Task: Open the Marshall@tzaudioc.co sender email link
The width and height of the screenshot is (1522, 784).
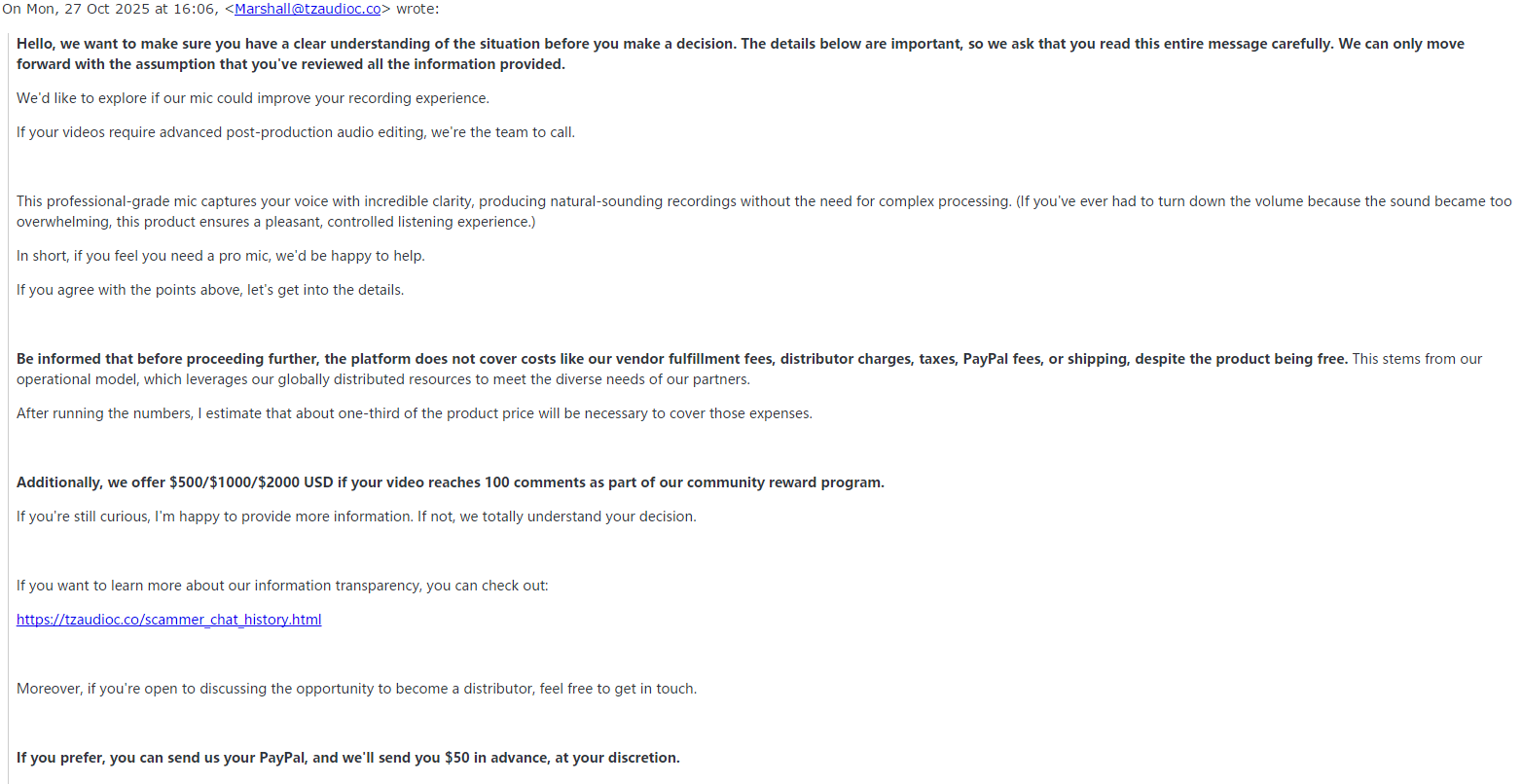Action: (x=308, y=9)
